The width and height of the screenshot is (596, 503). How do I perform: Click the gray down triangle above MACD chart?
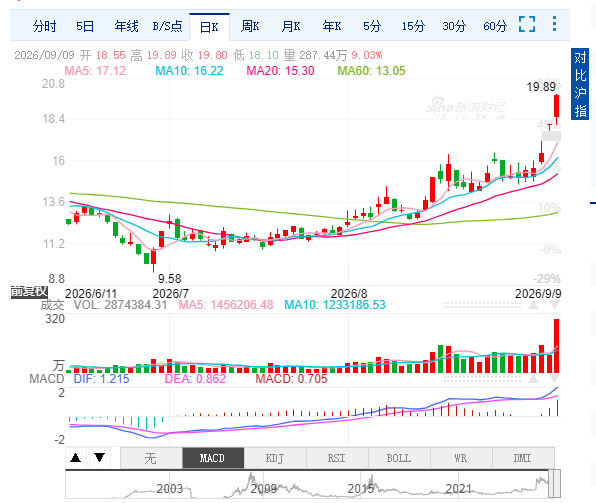point(554,378)
